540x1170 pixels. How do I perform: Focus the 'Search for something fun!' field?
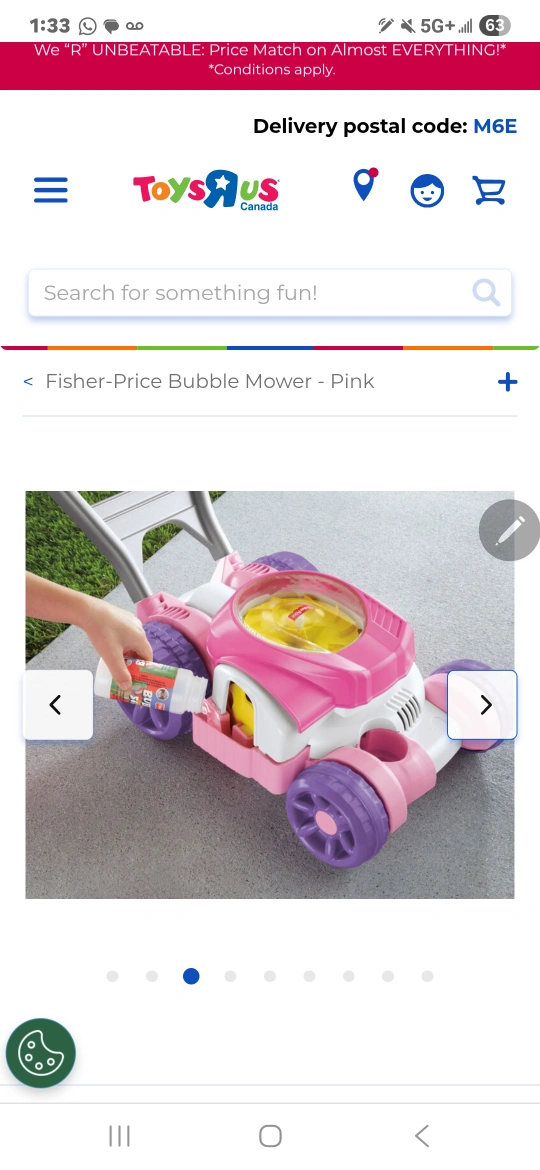tap(270, 292)
